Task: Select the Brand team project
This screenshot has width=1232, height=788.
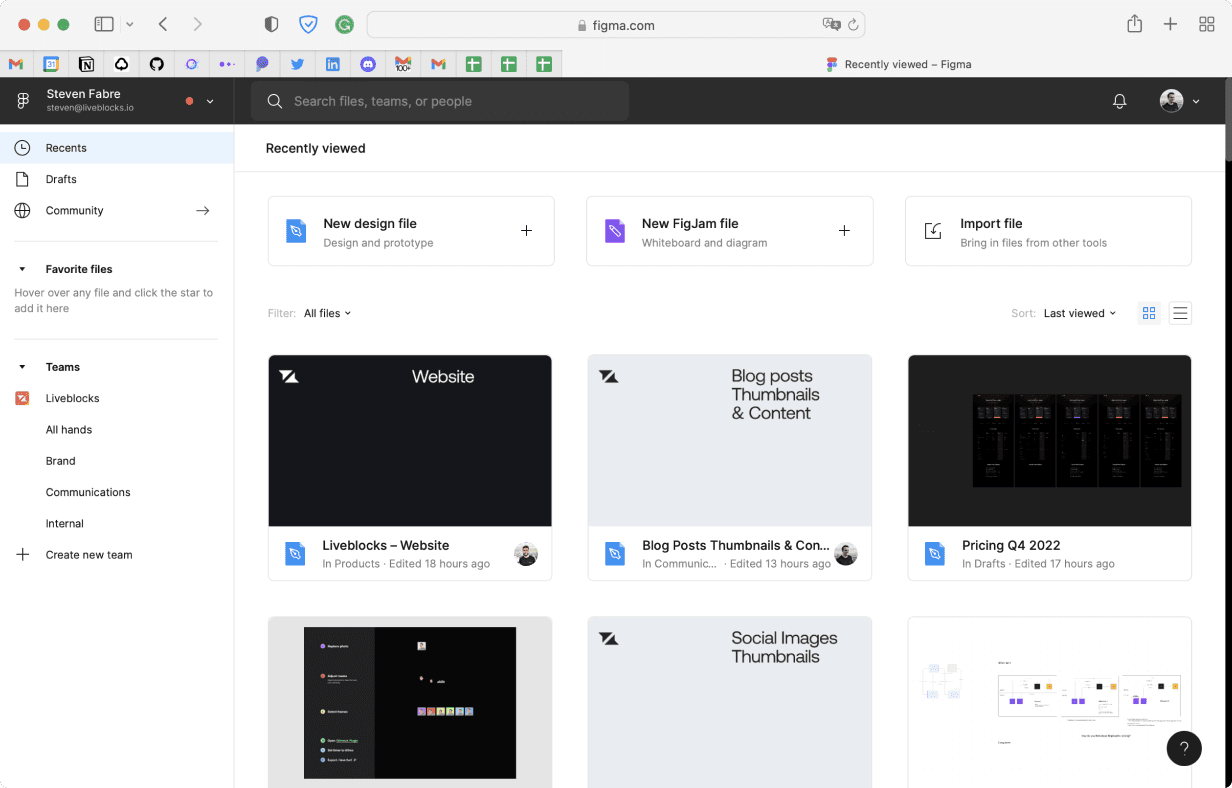Action: (x=60, y=460)
